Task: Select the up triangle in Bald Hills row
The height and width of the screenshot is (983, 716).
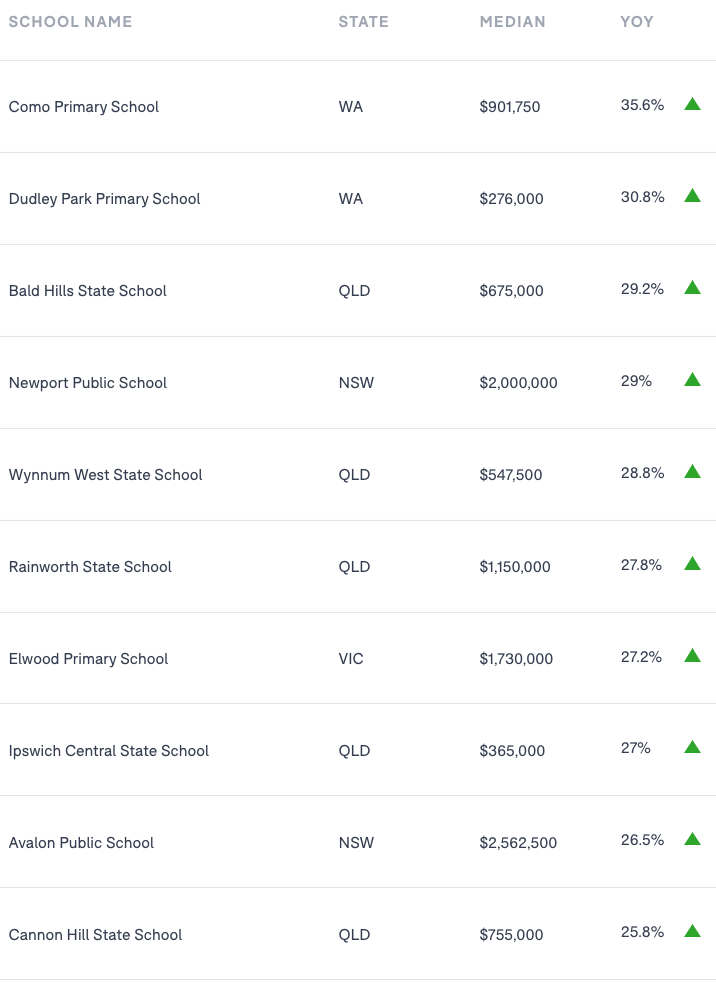Action: pyautogui.click(x=692, y=288)
